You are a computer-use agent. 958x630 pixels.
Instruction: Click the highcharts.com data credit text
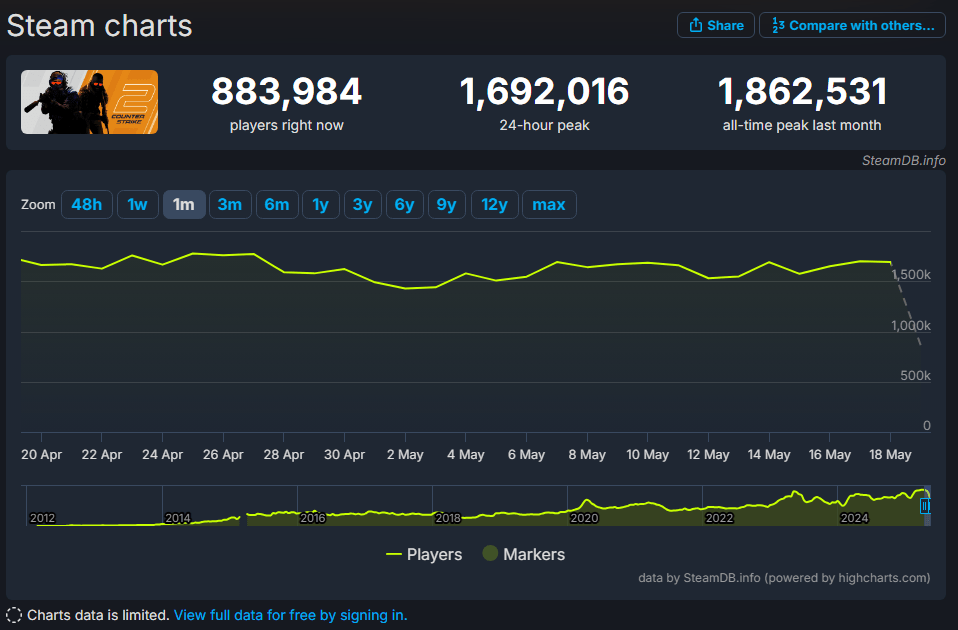pyautogui.click(x=784, y=577)
